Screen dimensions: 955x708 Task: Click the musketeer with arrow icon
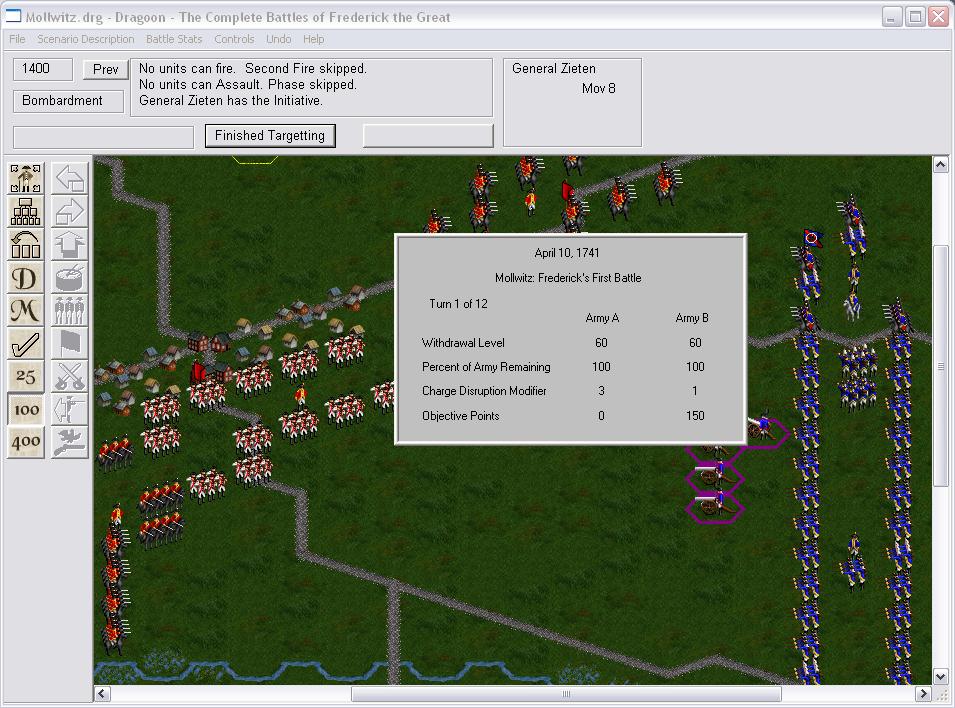[x=69, y=409]
